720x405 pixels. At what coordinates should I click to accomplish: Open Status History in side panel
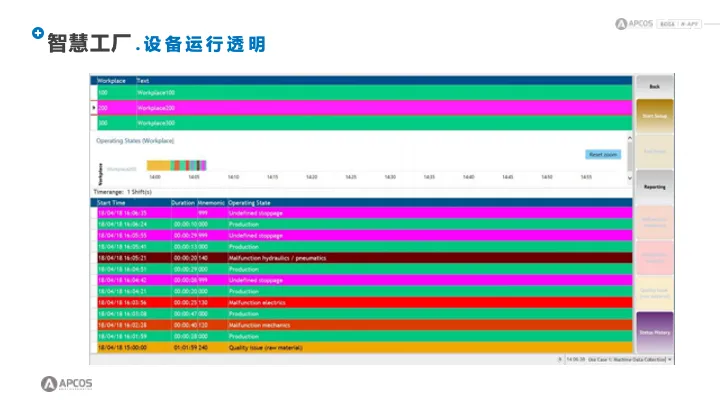(x=655, y=332)
